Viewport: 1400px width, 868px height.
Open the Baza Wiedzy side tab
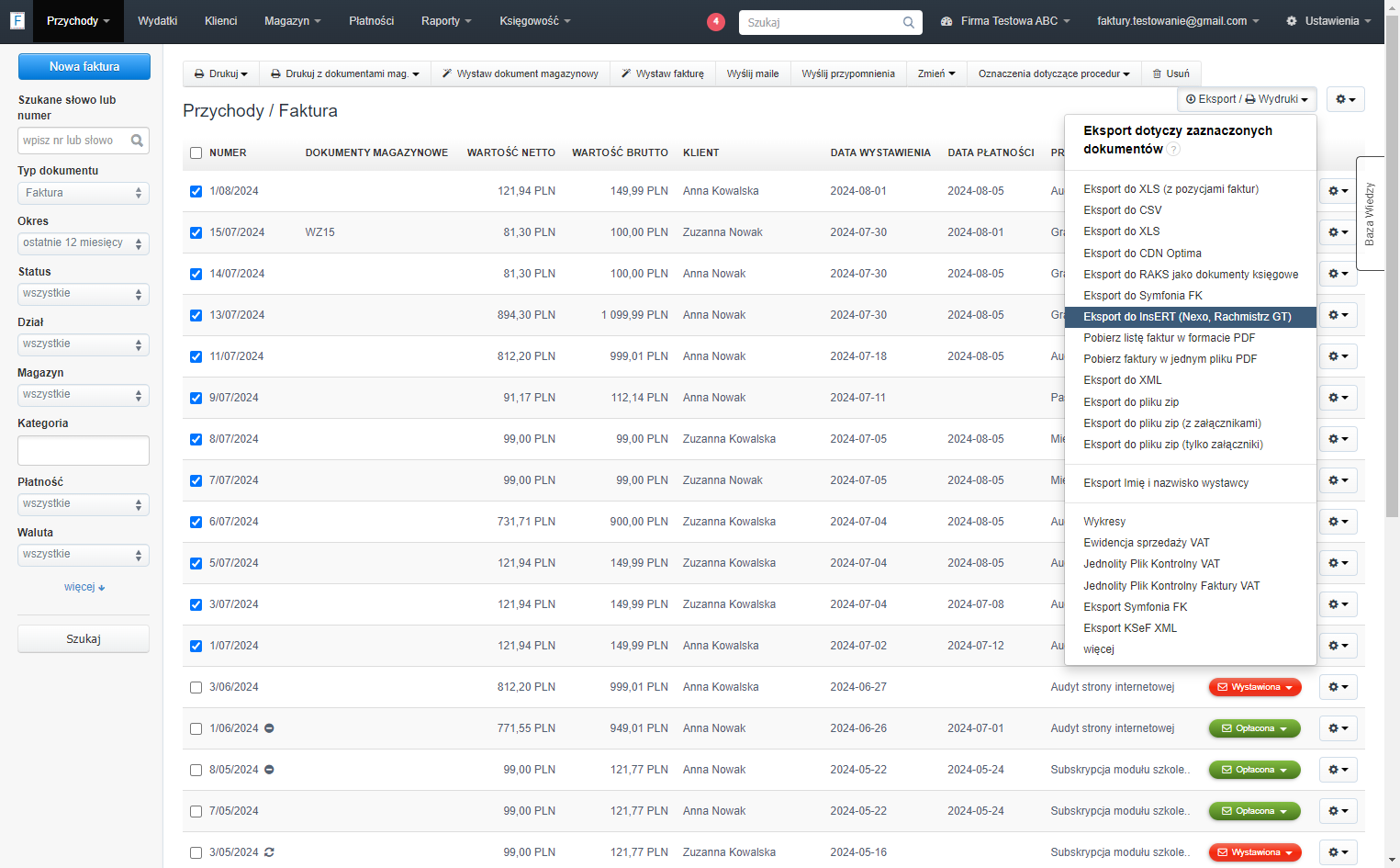point(1370,214)
